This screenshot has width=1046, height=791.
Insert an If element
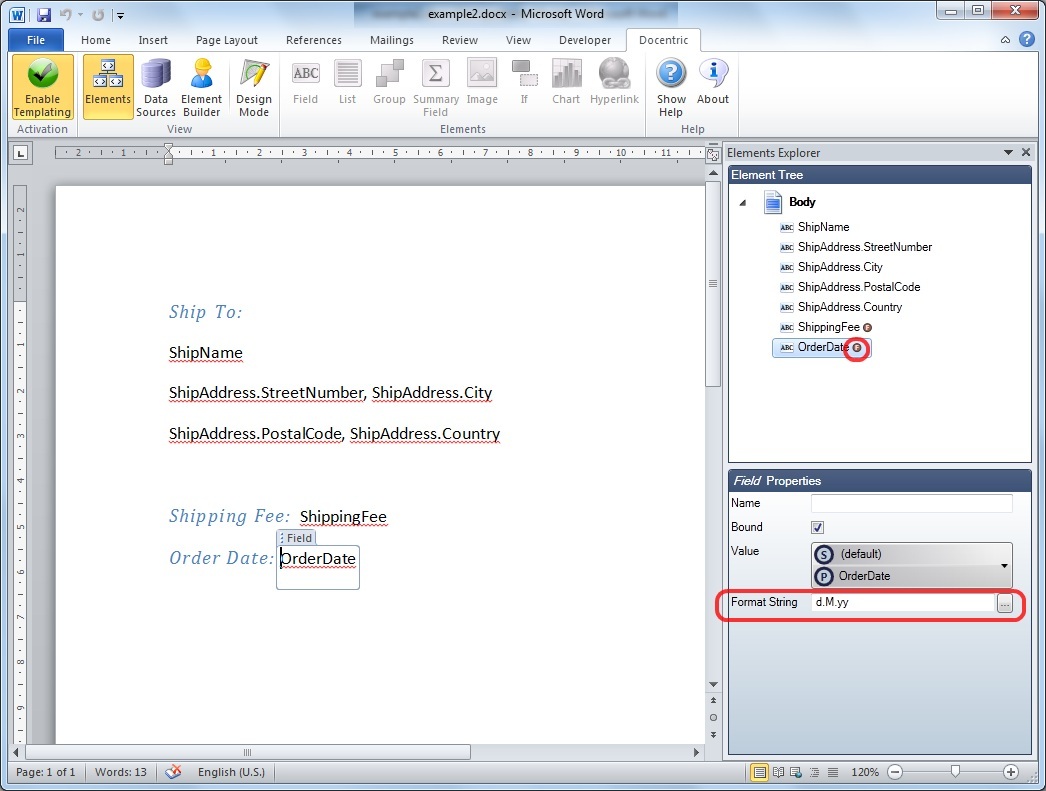point(524,82)
